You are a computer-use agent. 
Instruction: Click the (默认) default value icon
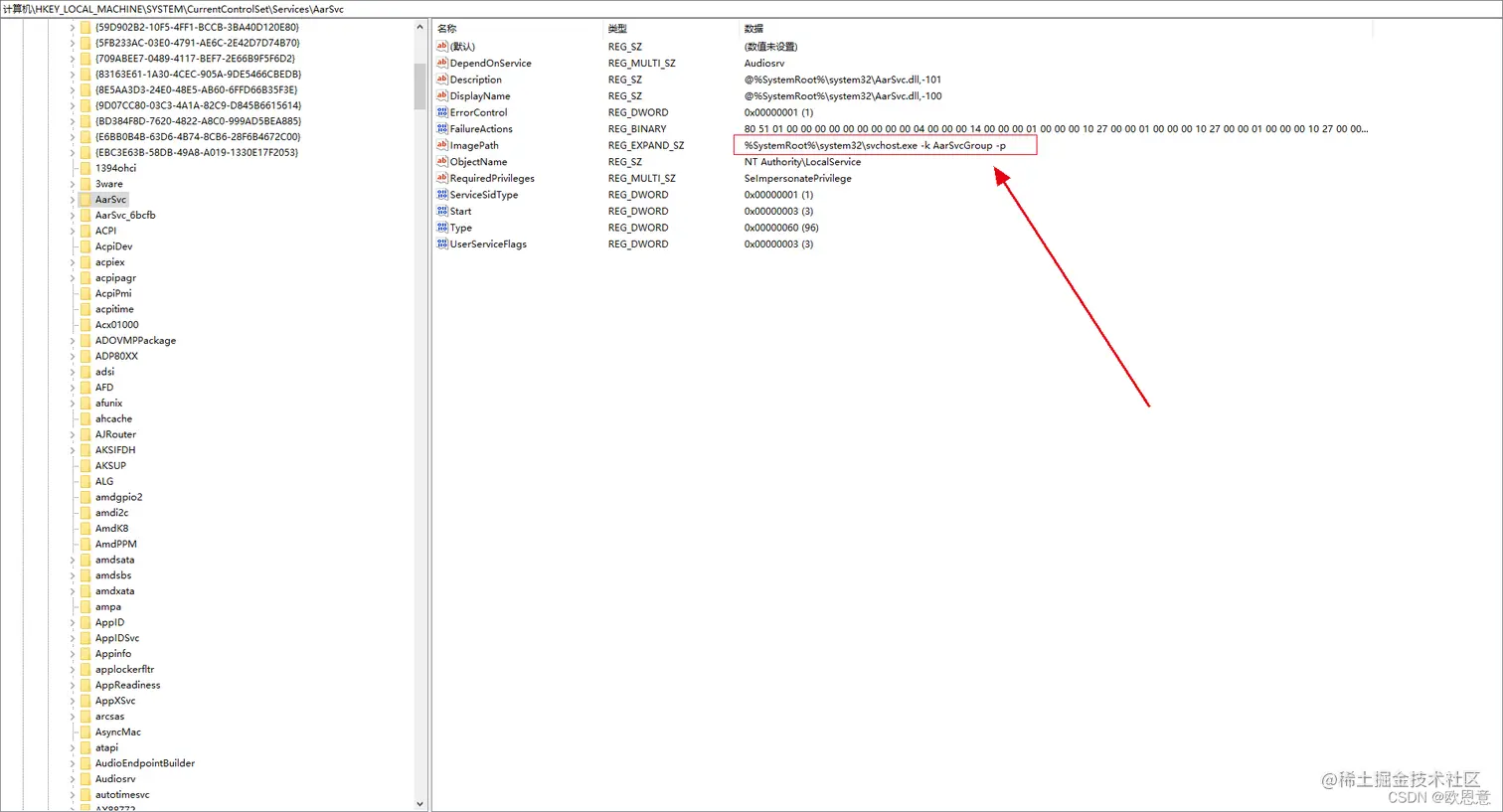442,47
